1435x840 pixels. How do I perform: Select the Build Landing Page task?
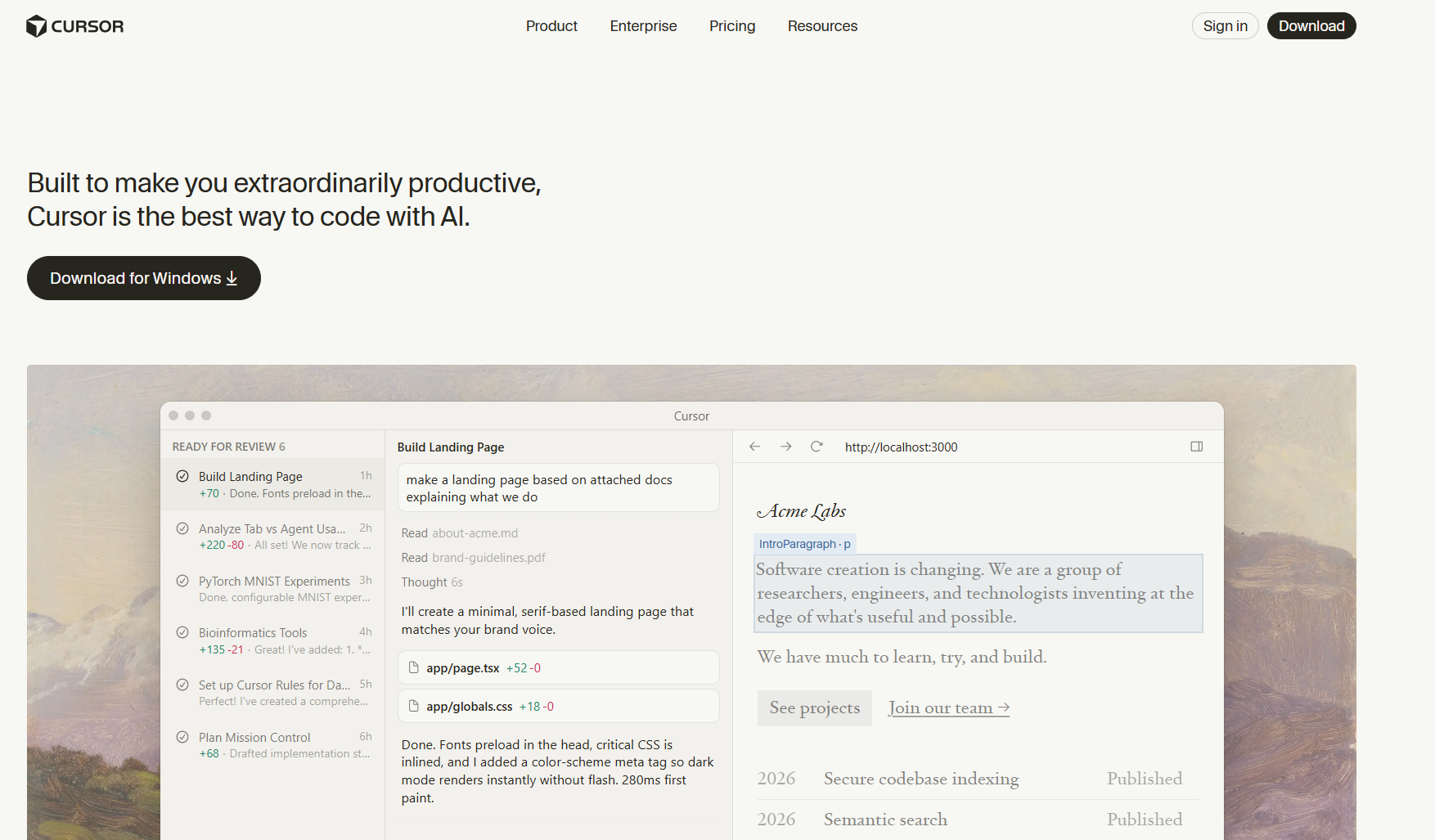coord(273,484)
